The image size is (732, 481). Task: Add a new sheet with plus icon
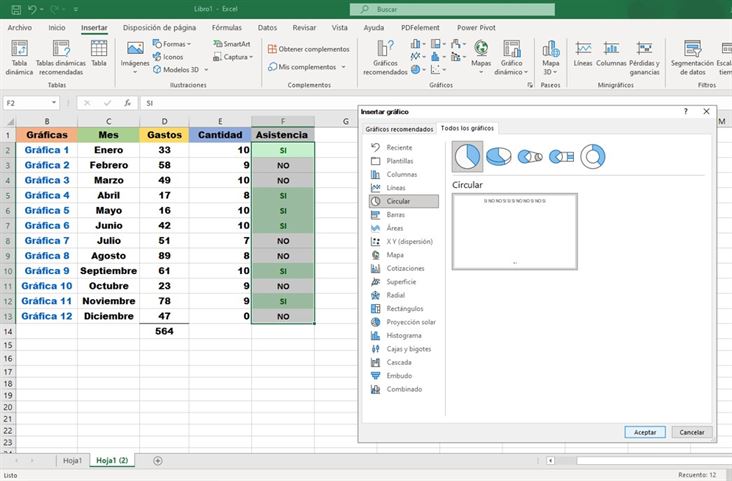pyautogui.click(x=158, y=460)
